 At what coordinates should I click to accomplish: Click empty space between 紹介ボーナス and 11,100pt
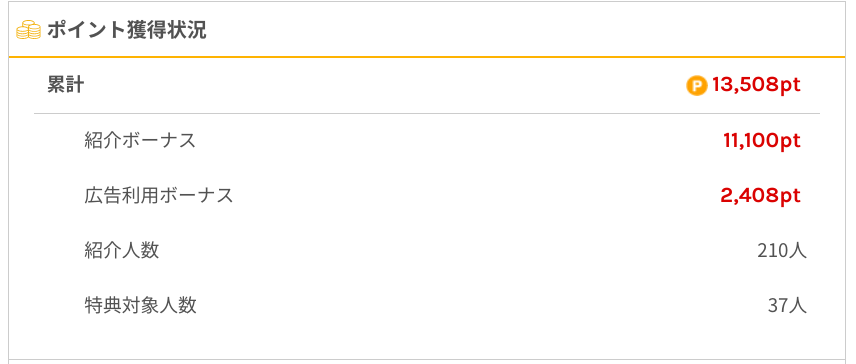pyautogui.click(x=459, y=141)
